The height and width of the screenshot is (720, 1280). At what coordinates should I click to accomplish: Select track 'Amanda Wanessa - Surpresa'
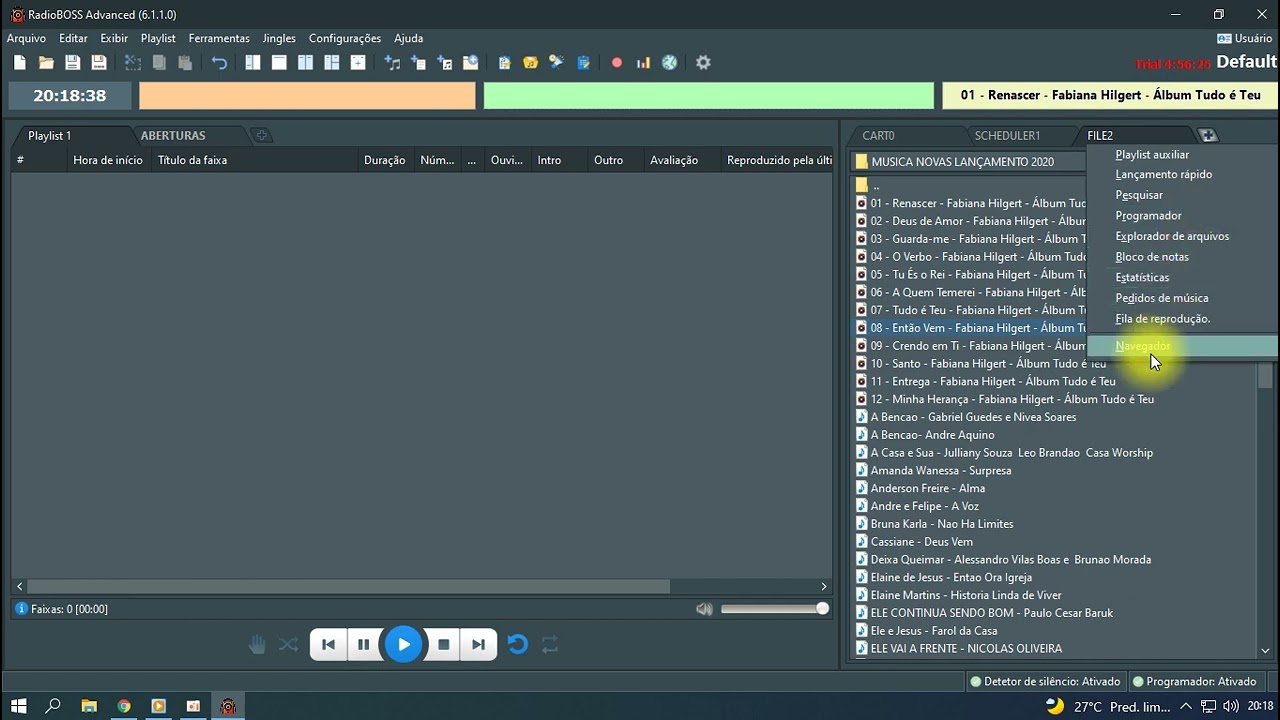941,471
